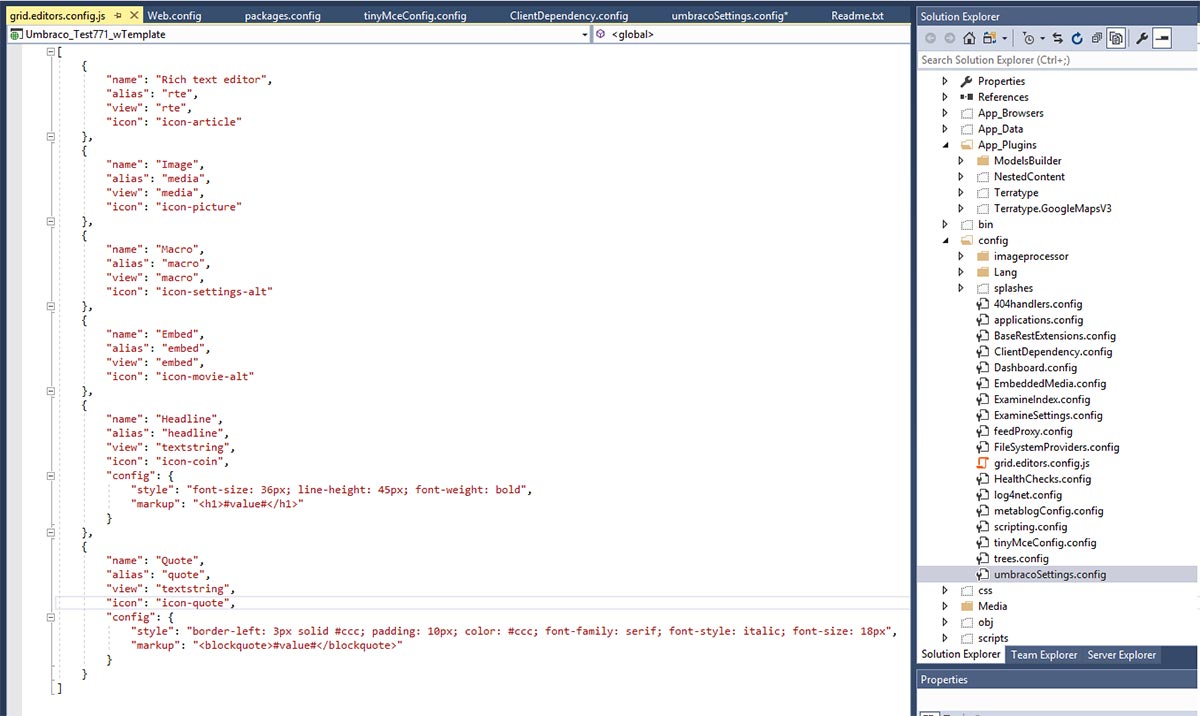This screenshot has height=716, width=1200.
Task: Select the Solution Explorer bottom tab
Action: [960, 654]
